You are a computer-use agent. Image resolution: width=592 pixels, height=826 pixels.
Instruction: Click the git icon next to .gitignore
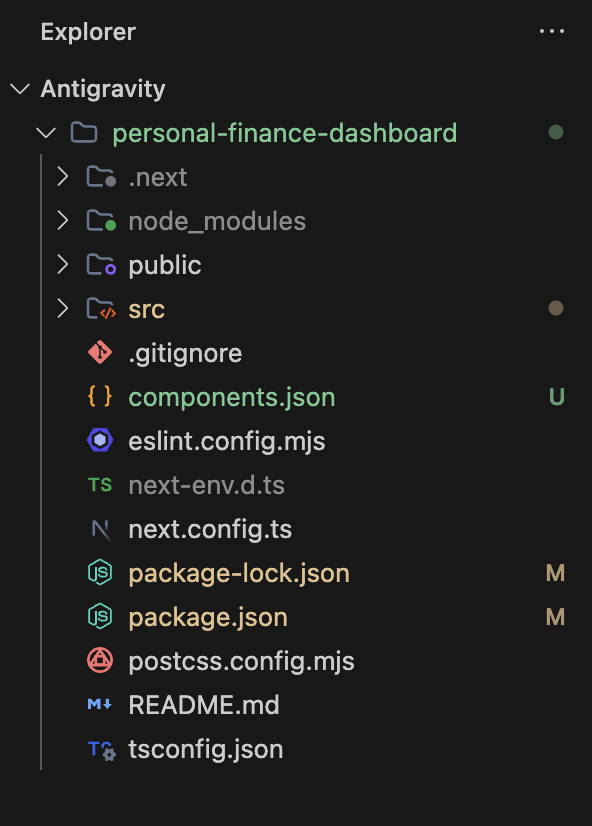click(99, 352)
